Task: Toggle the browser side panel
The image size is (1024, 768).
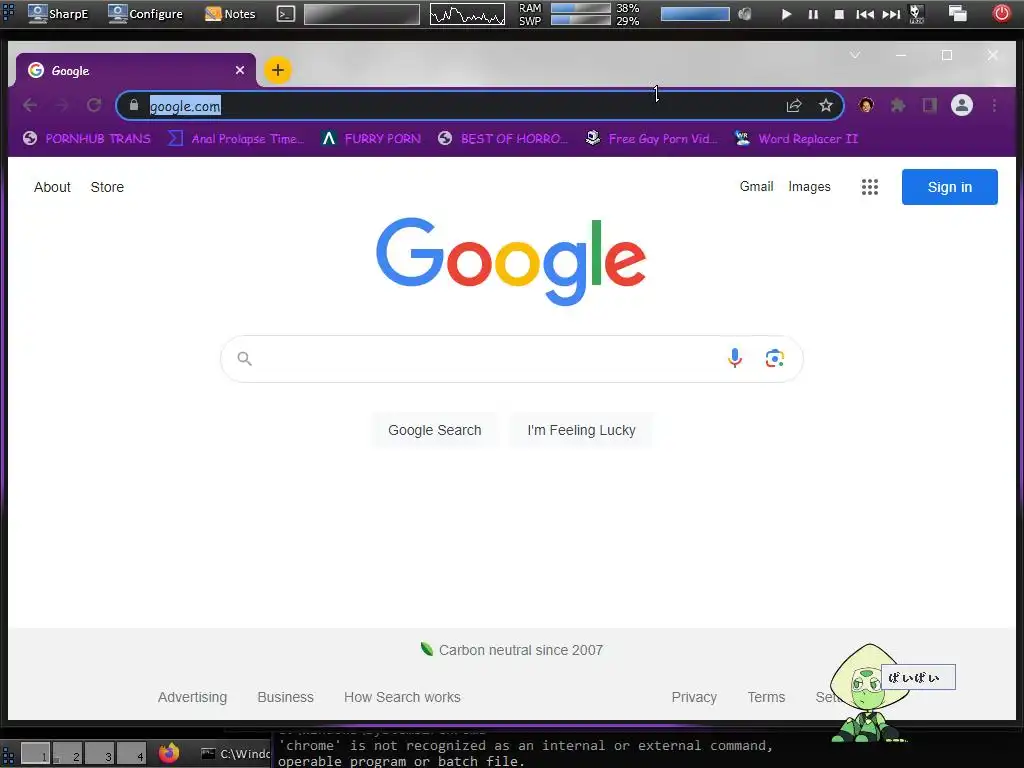Action: pyautogui.click(x=929, y=105)
